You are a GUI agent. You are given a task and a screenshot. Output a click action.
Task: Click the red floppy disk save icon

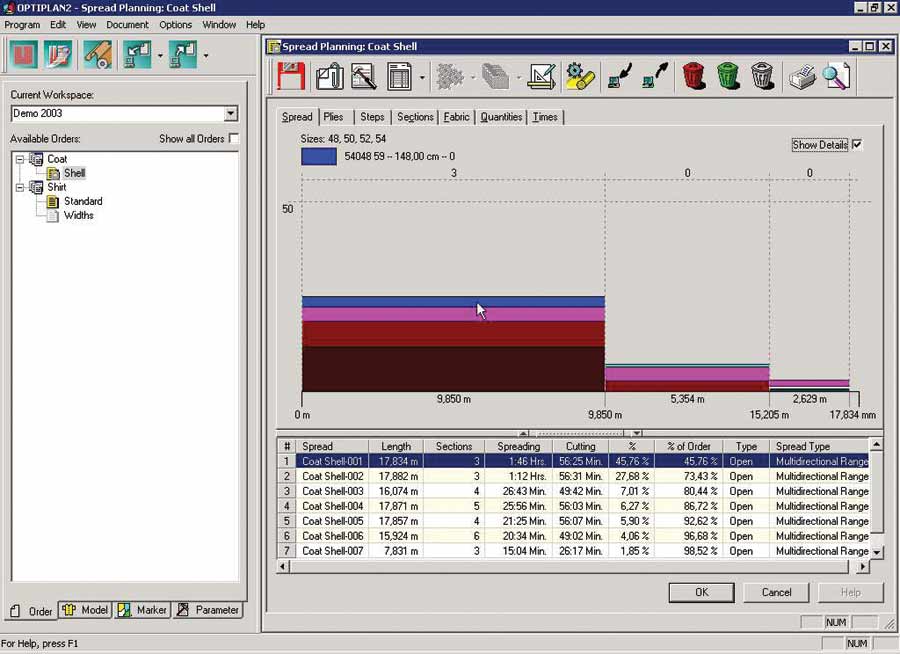292,76
